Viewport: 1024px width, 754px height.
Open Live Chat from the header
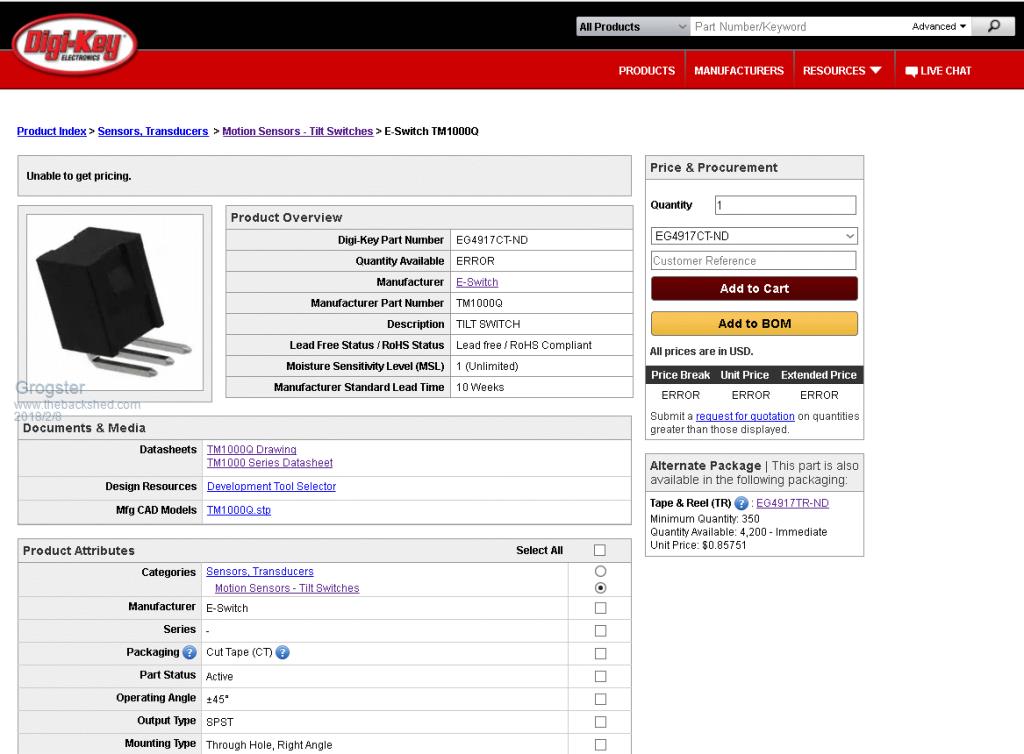pos(938,71)
